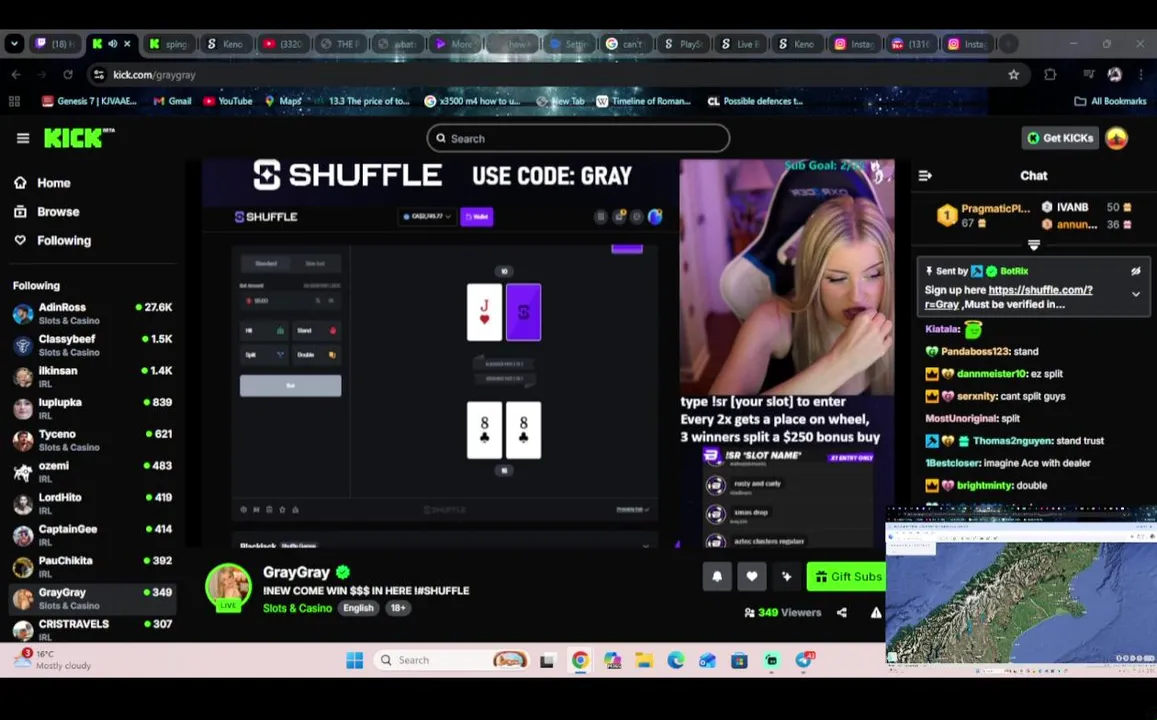Open CRISTRAVELS channel in following list
The height and width of the screenshot is (720, 1157).
click(x=92, y=630)
